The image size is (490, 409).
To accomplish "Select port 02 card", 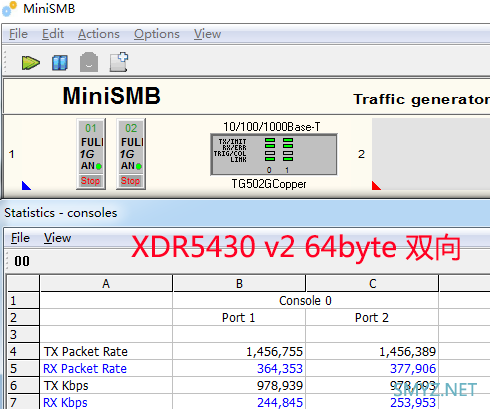I will 131,154.
